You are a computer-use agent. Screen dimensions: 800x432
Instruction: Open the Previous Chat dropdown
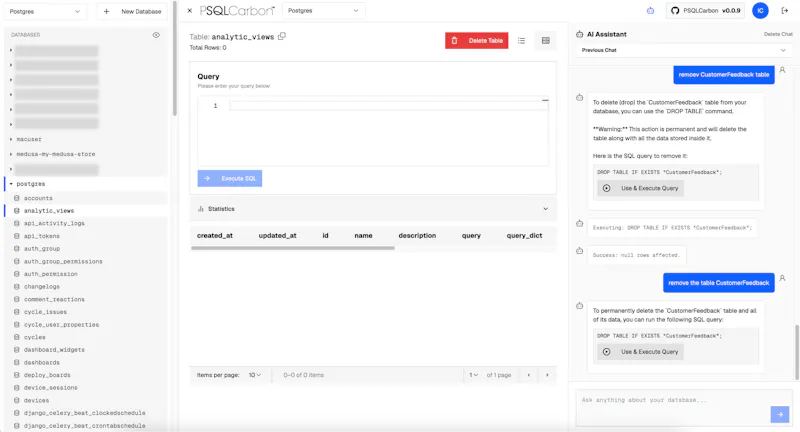(x=684, y=50)
